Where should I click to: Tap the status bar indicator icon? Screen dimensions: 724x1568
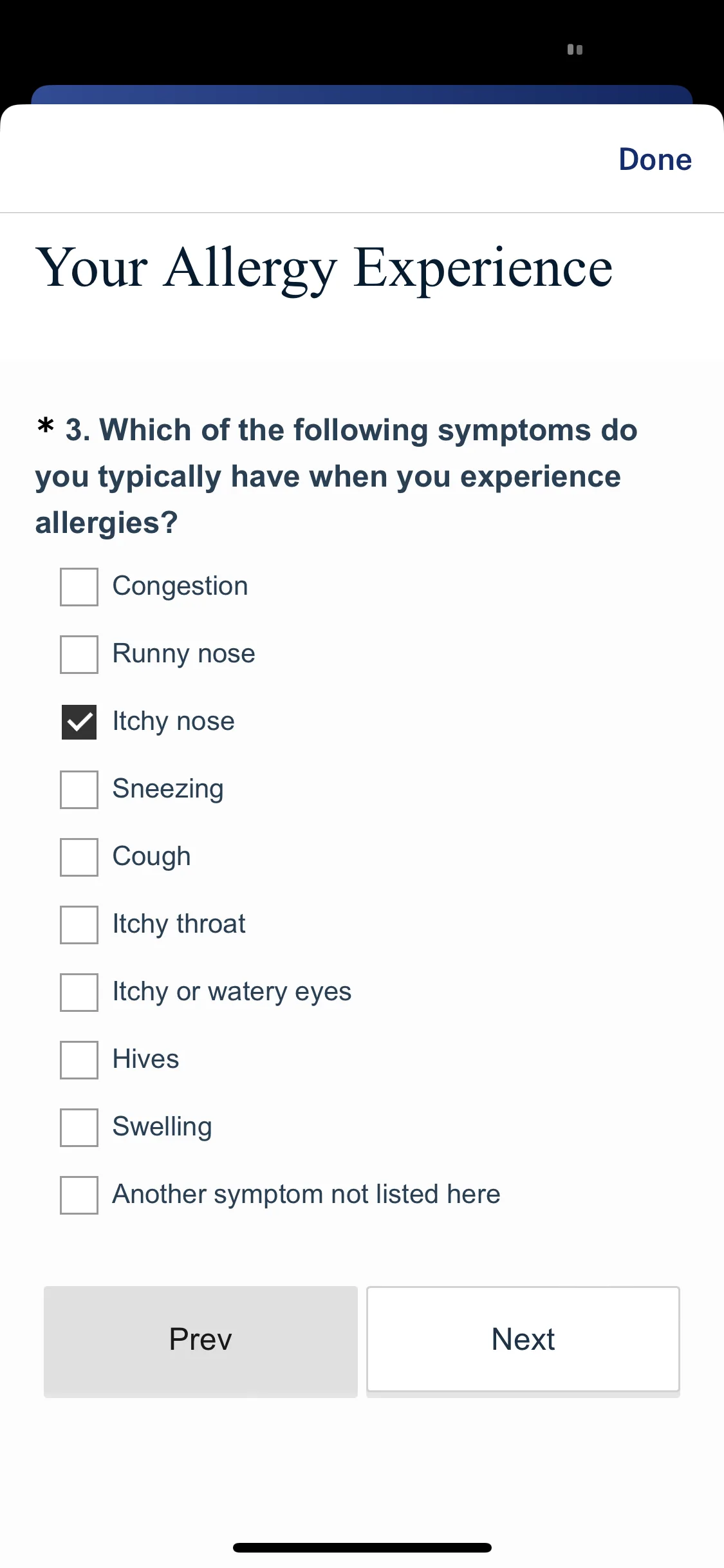[575, 50]
